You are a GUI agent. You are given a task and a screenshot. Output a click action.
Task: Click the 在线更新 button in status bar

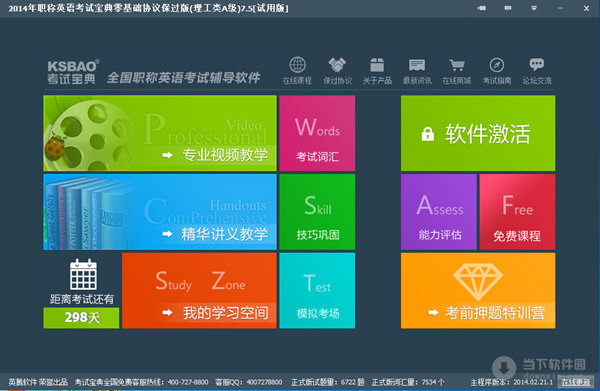(576, 382)
